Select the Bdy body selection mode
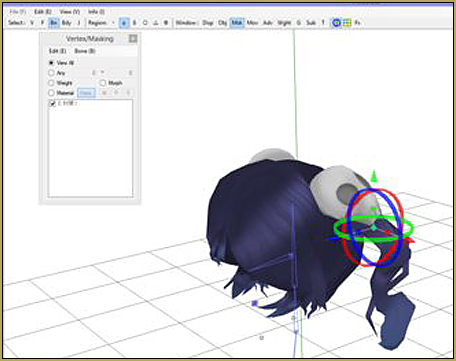 point(66,23)
